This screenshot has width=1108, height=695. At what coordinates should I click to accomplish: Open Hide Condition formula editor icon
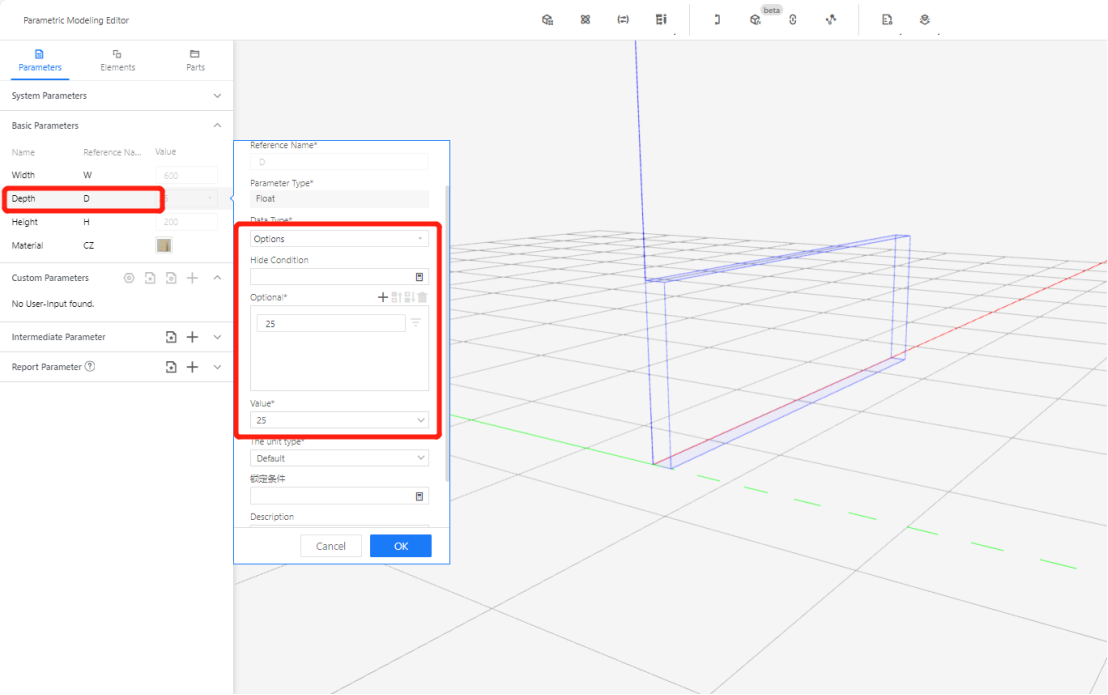click(x=419, y=277)
